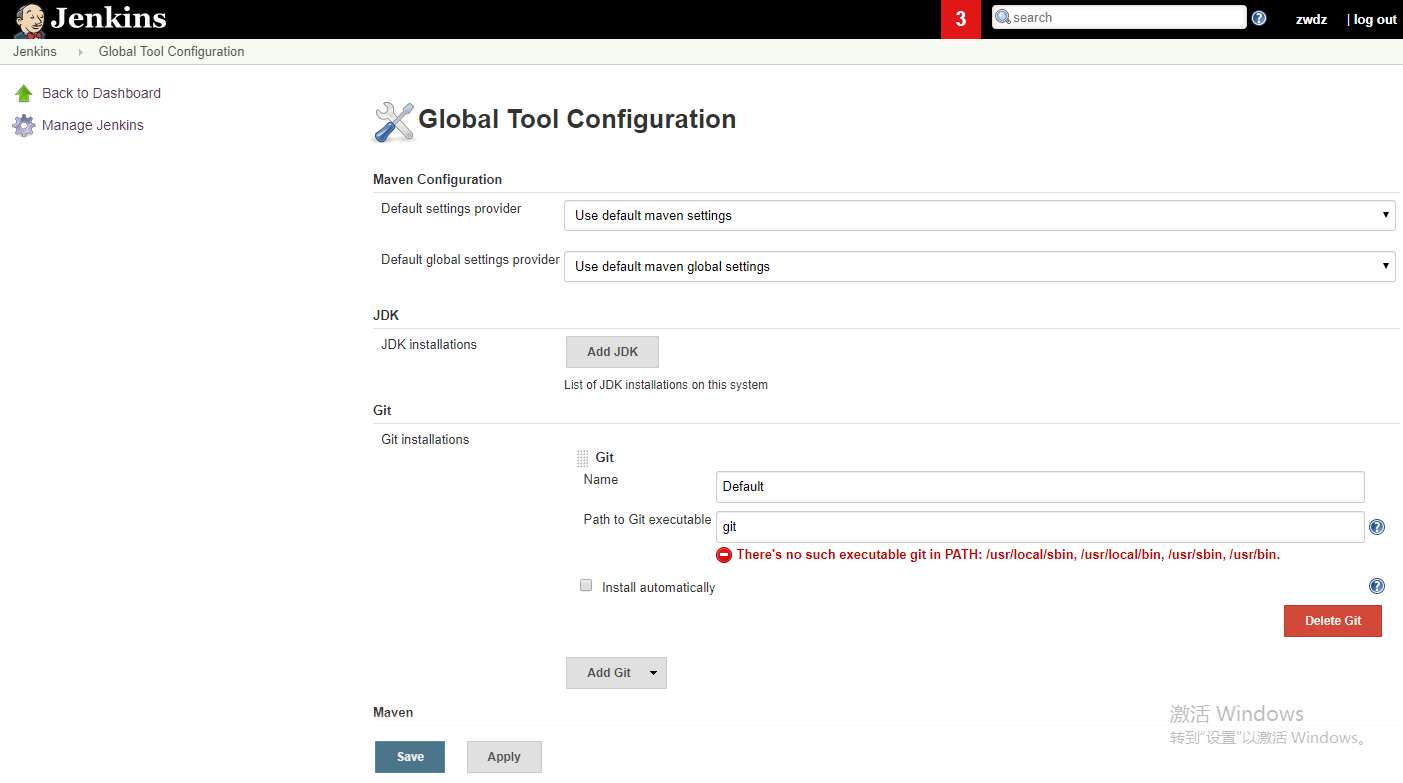The width and height of the screenshot is (1403, 783).
Task: Click the Global Tool Configuration breadcrumb
Action: (171, 52)
